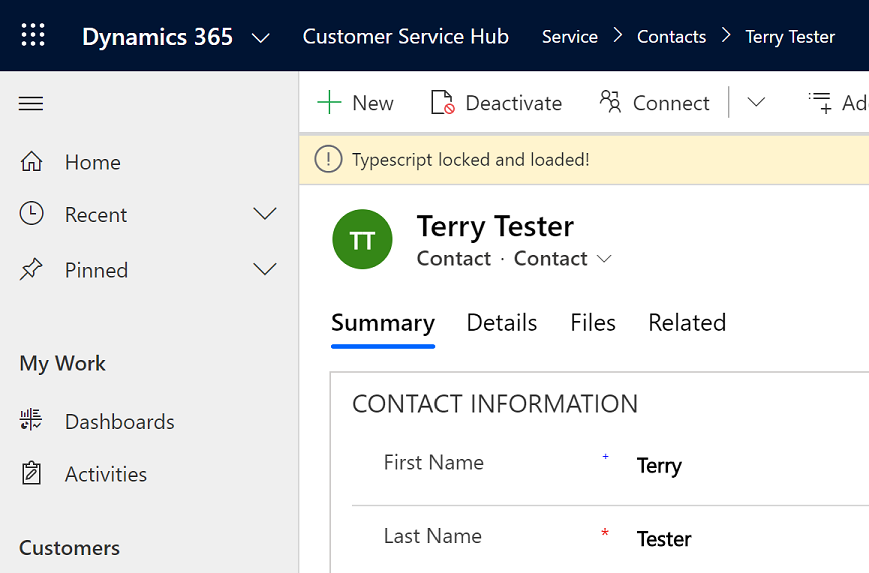Image resolution: width=869 pixels, height=573 pixels.
Task: Click the green TT contact avatar
Action: point(362,240)
